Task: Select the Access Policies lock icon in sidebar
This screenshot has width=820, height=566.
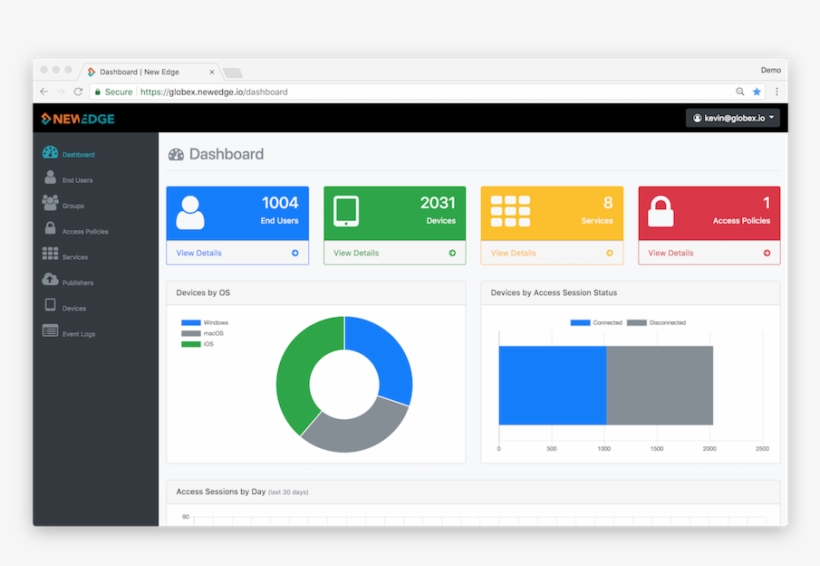Action: coord(50,229)
